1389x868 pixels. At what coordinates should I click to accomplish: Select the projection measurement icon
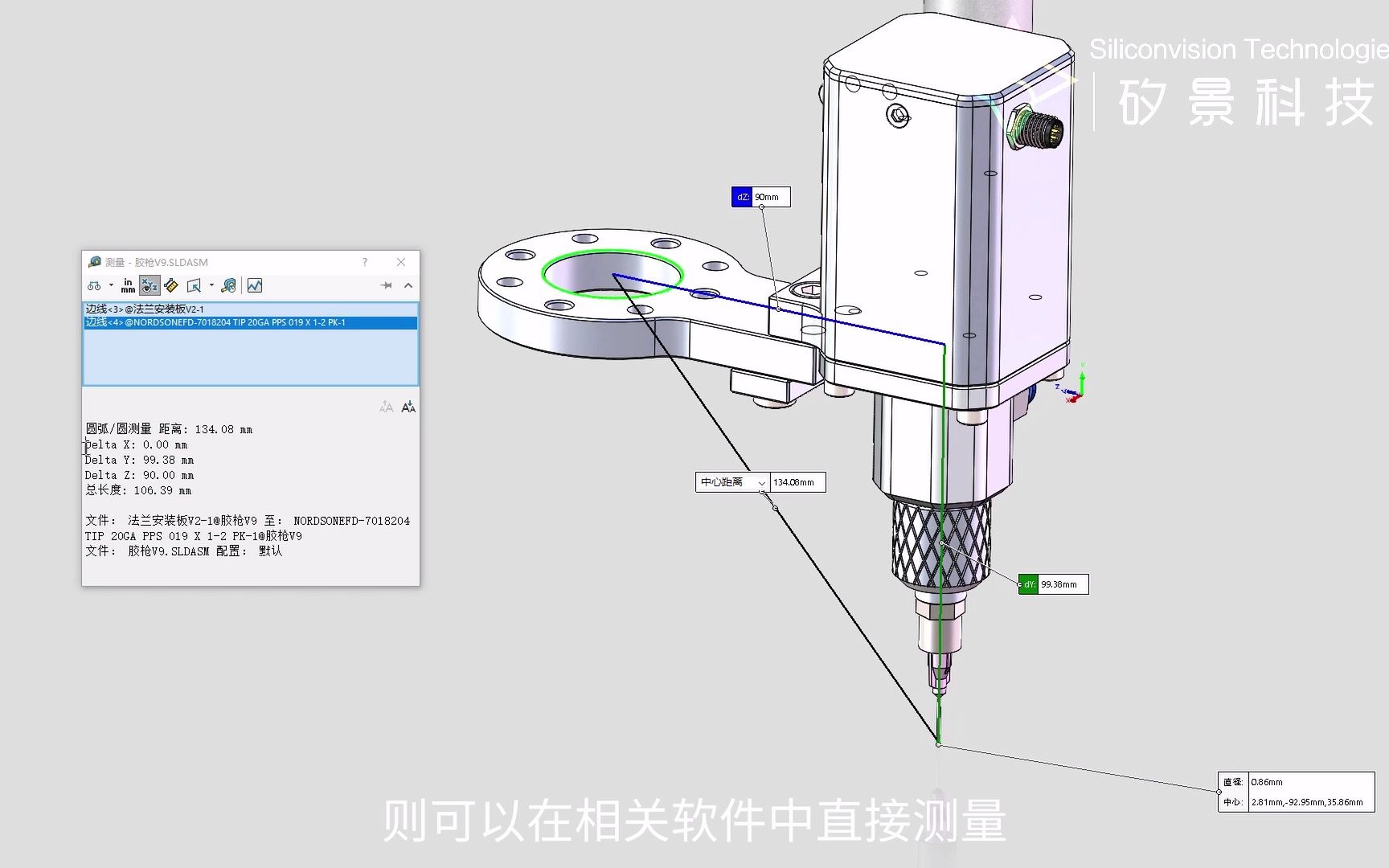(x=194, y=285)
